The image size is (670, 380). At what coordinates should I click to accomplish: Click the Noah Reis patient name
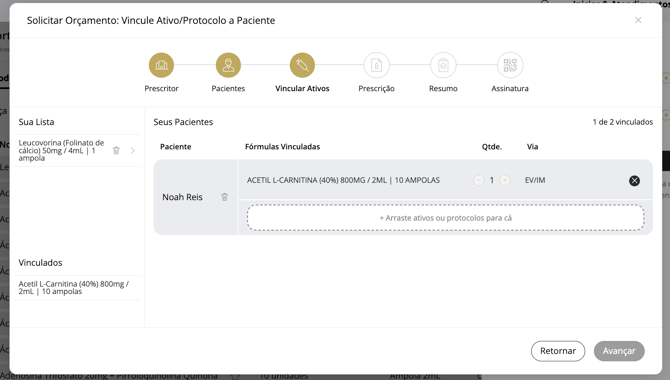(182, 197)
